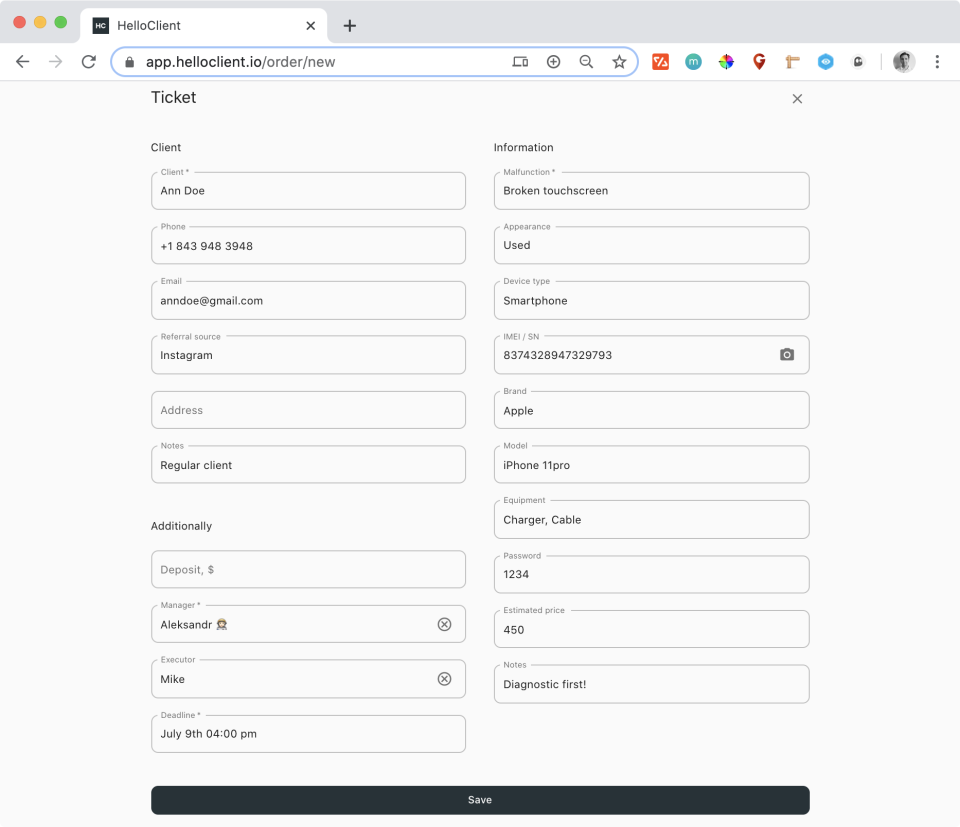This screenshot has height=827, width=960.
Task: Select the Appearance field showing Used
Action: (x=651, y=245)
